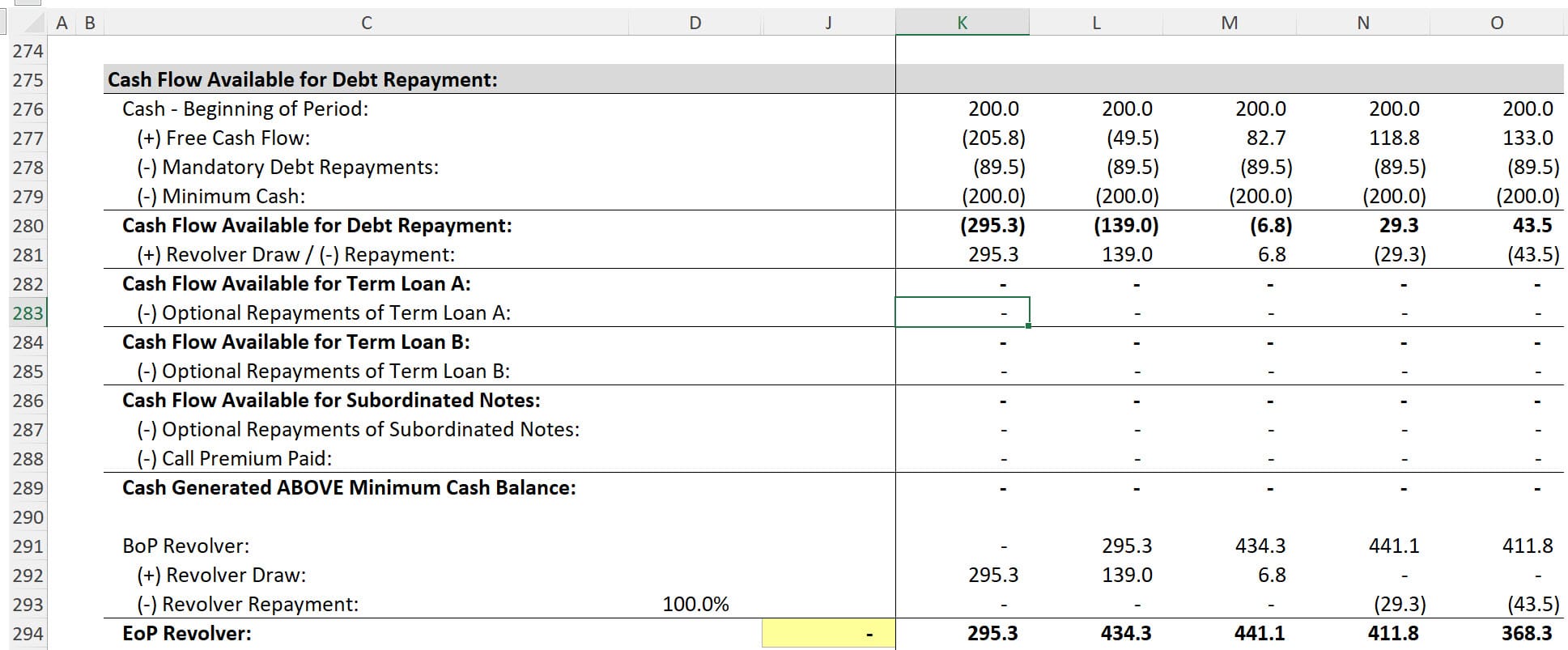Select the active cell K283
1568x650 pixels.
(x=962, y=312)
